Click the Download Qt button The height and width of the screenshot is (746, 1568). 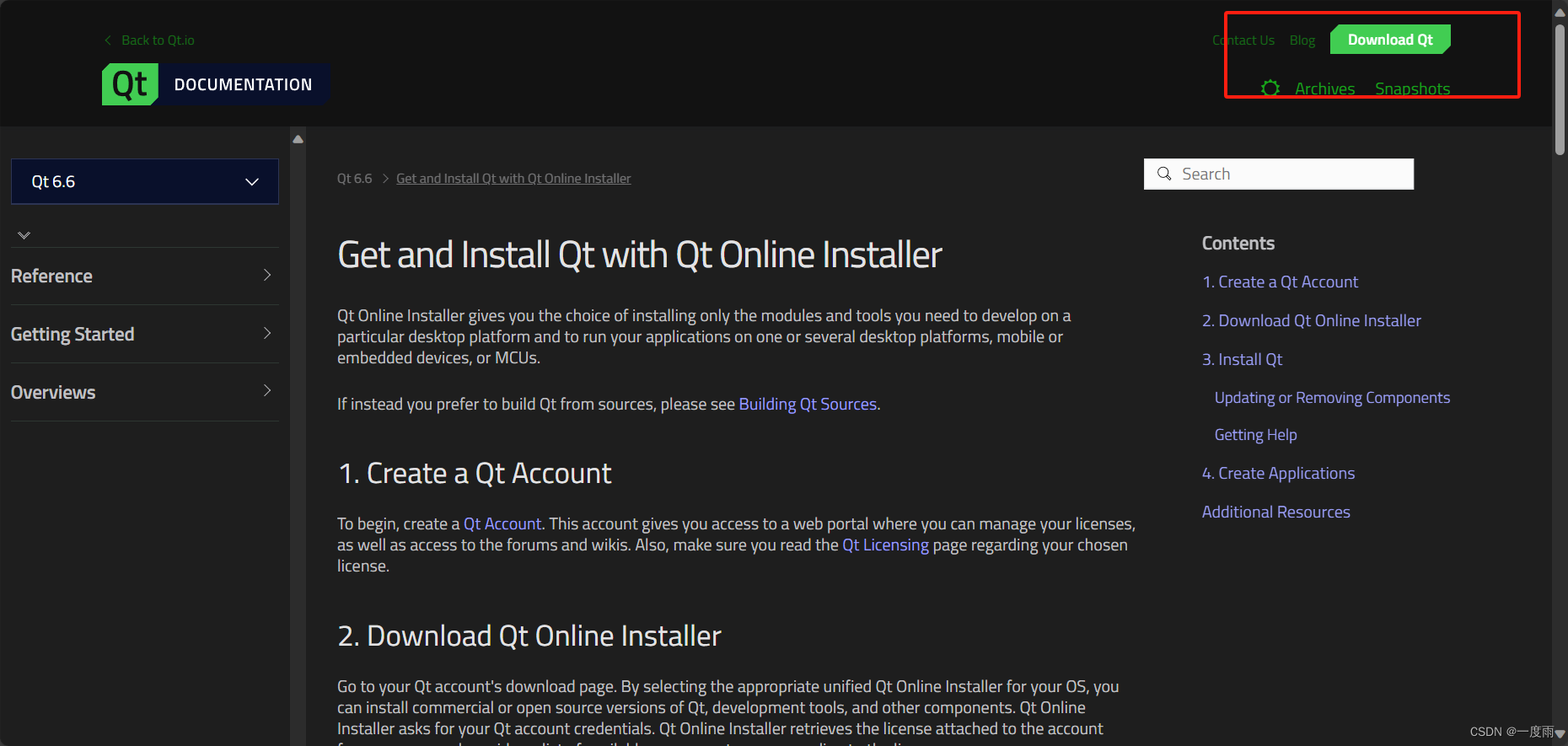(1390, 40)
